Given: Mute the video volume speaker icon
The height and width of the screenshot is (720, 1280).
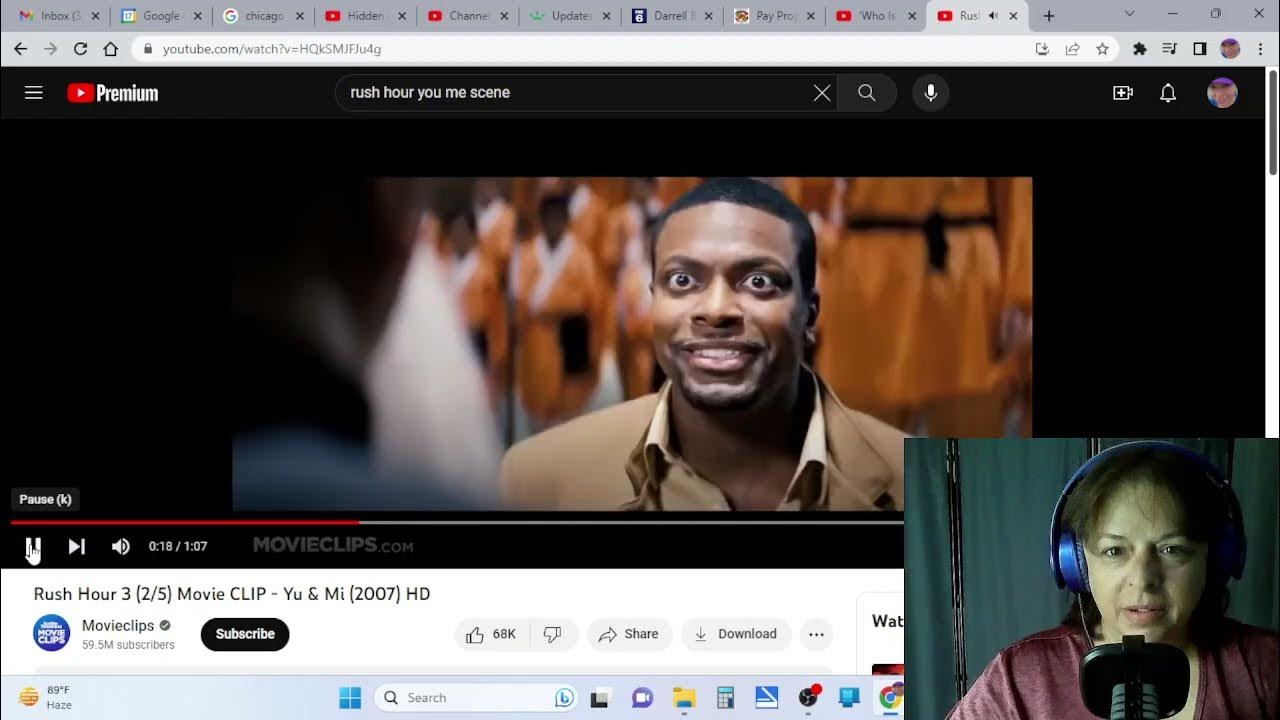Looking at the screenshot, I should [x=121, y=546].
